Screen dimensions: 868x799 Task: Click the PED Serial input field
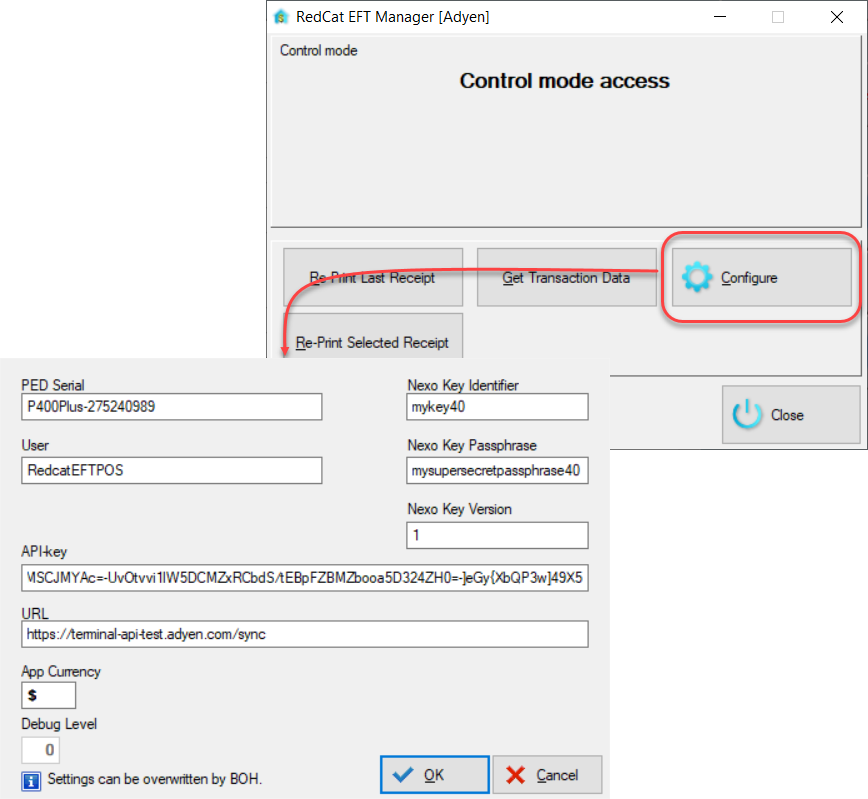tap(171, 407)
